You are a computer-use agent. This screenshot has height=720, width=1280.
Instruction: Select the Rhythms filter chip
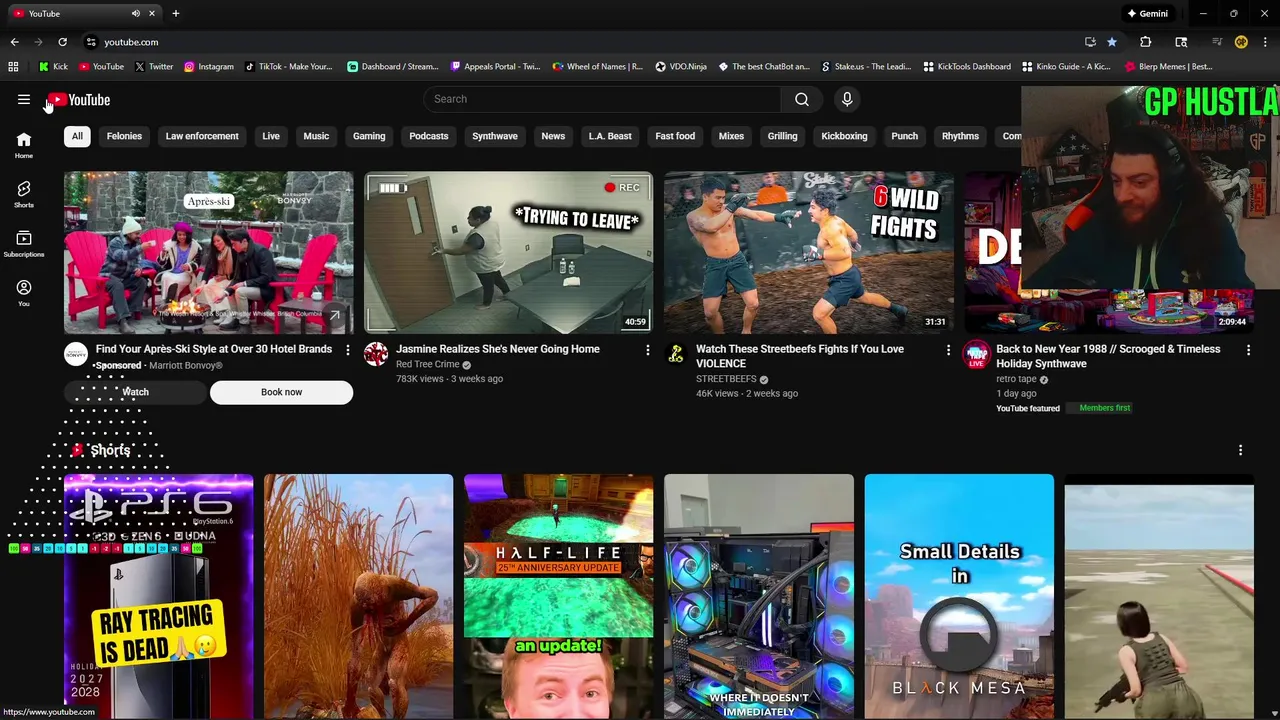click(x=960, y=136)
